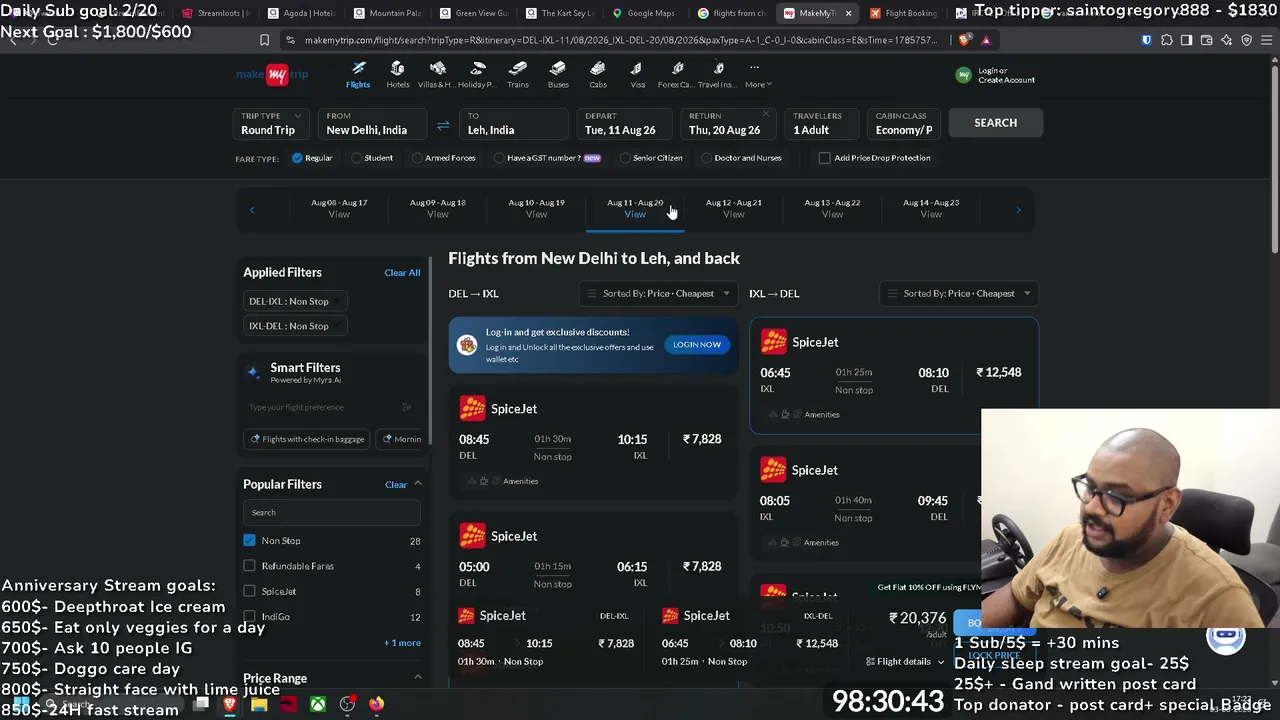Show earlier date ranges

tap(252, 209)
